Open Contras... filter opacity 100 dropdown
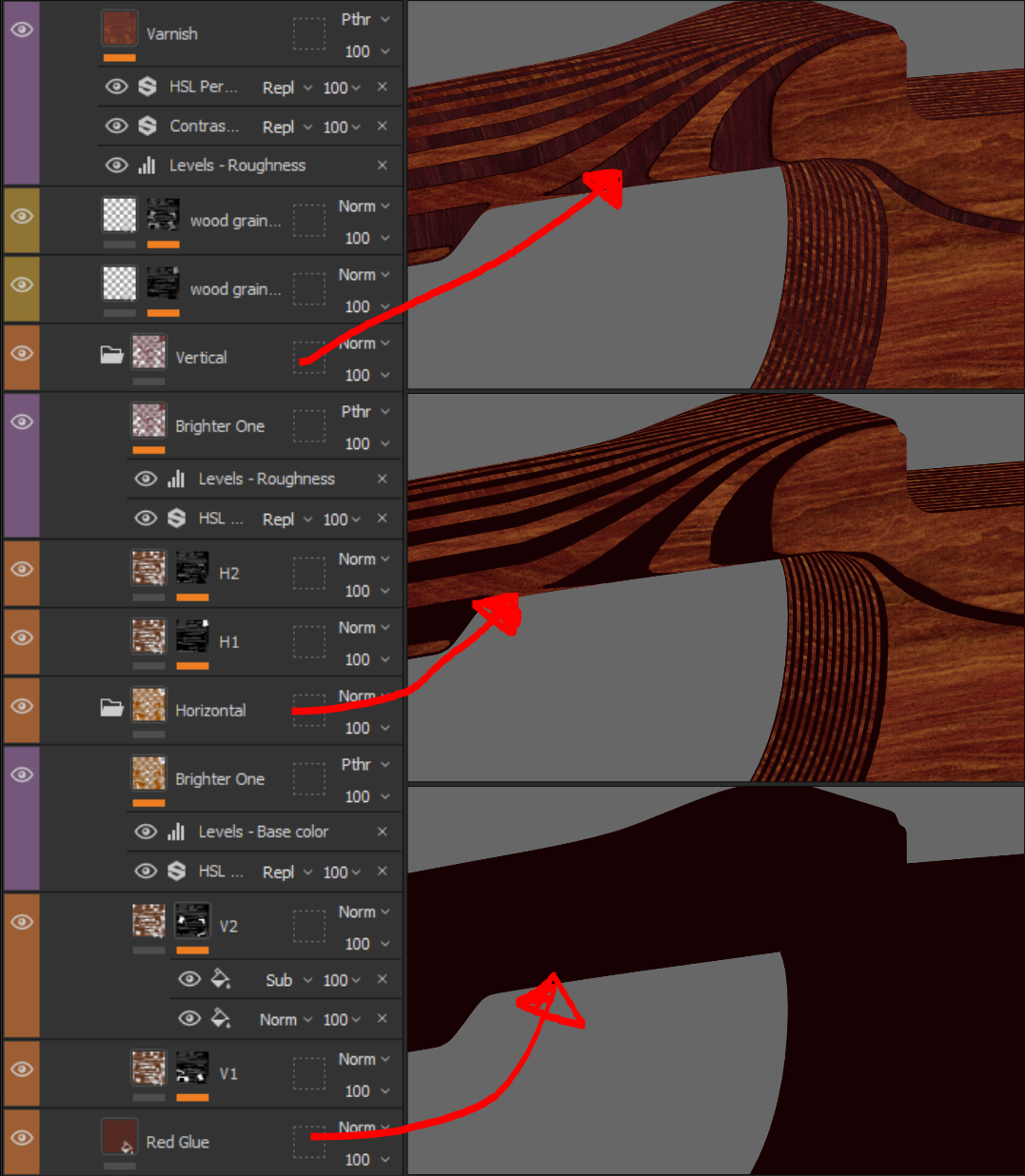This screenshot has width=1025, height=1176. (x=342, y=127)
